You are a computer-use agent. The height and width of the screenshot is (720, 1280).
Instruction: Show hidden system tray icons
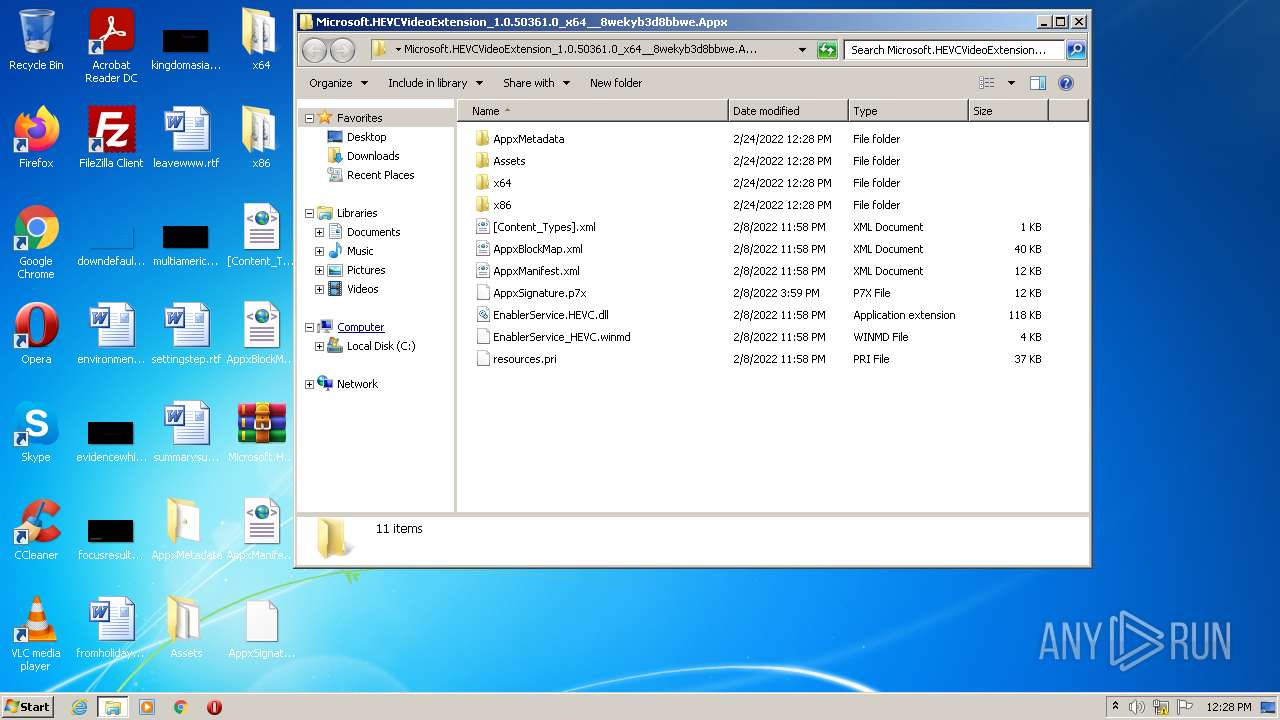(1115, 707)
